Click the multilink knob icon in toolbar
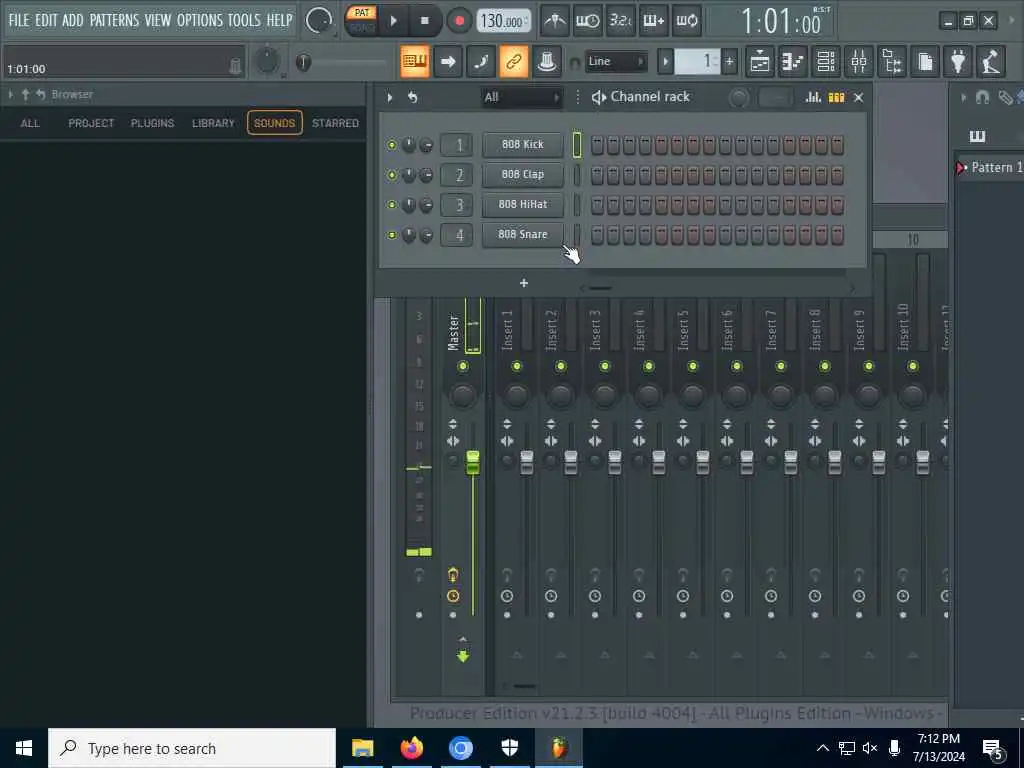 click(x=547, y=62)
